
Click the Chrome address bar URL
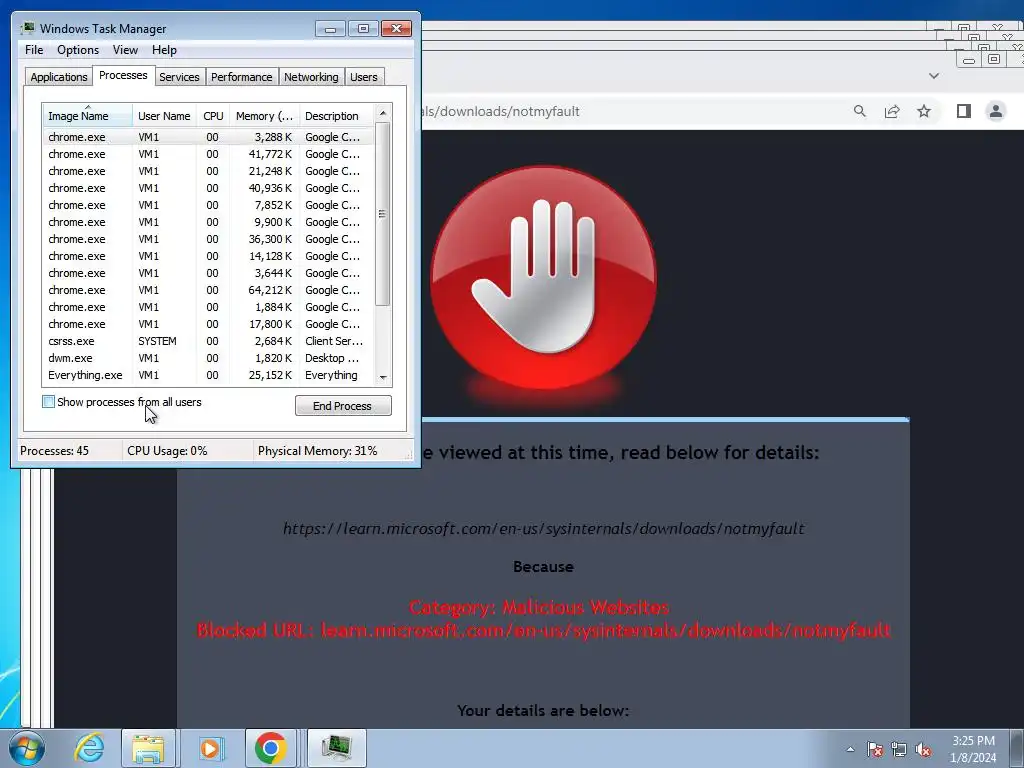coord(500,111)
